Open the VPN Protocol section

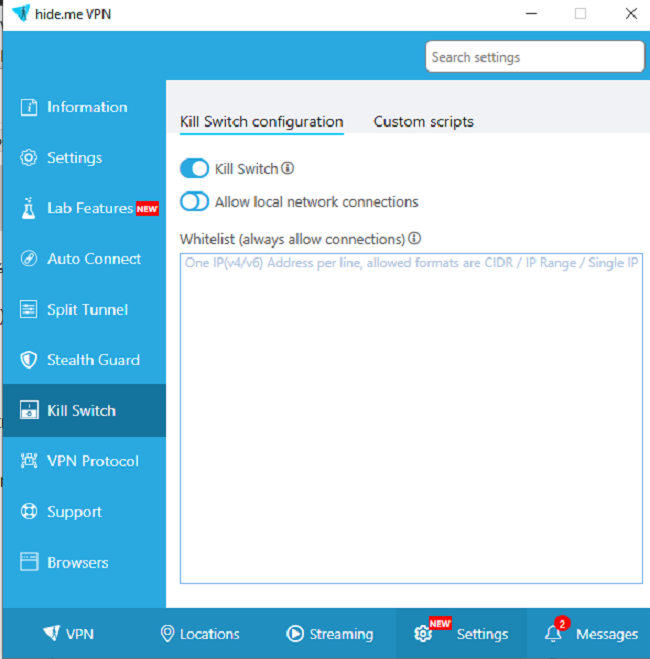(84, 461)
